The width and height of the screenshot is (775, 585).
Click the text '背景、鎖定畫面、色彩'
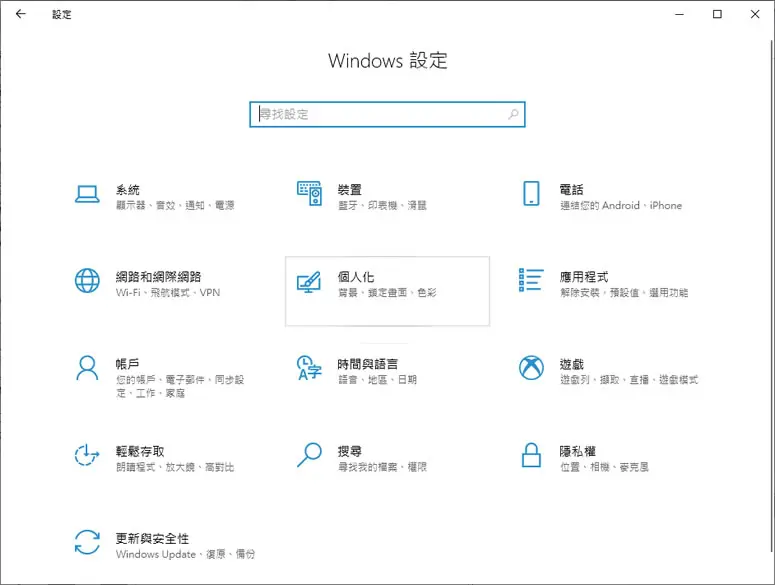pos(387,292)
